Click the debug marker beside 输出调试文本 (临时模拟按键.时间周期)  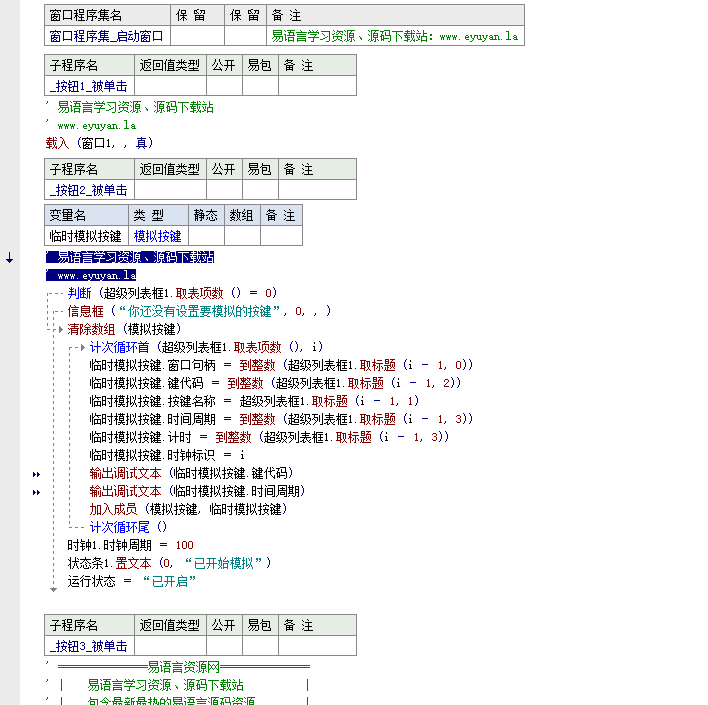[37, 492]
